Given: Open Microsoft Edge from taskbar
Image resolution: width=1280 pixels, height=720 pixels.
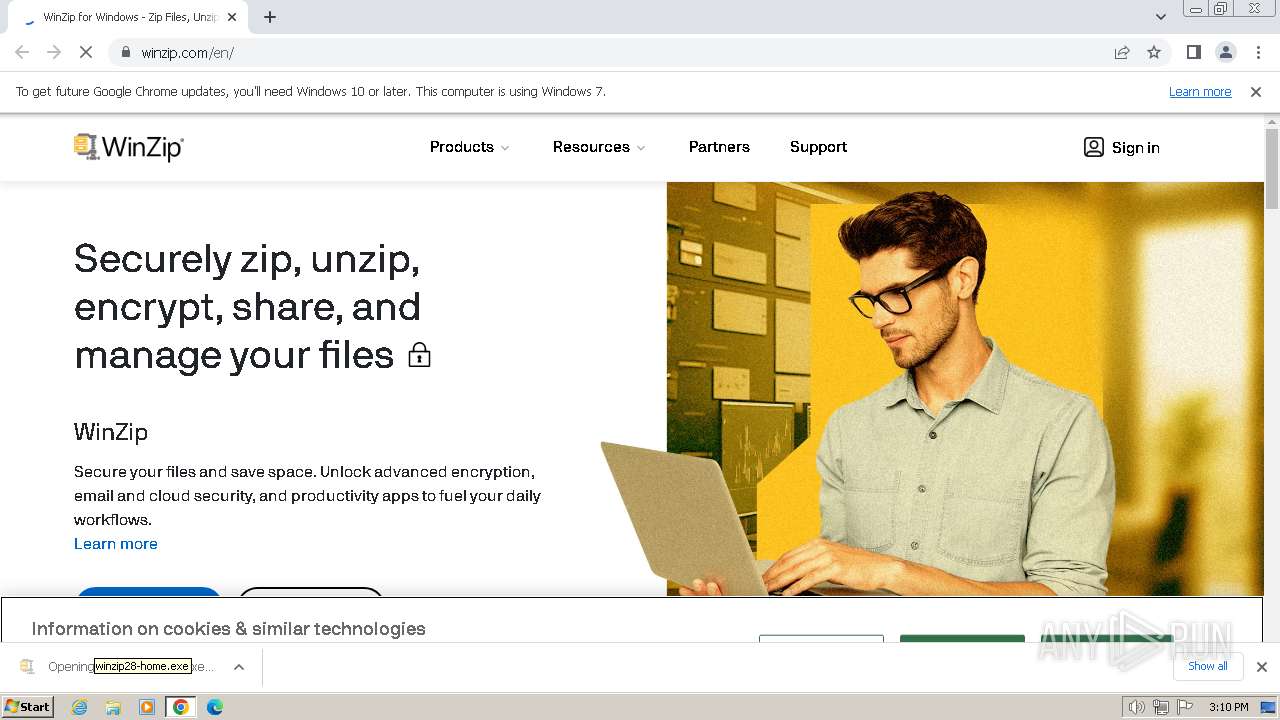Looking at the screenshot, I should pyautogui.click(x=215, y=707).
